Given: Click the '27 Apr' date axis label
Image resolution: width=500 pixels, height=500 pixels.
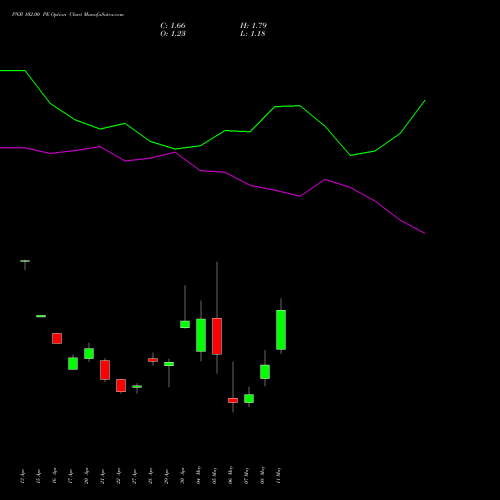Looking at the screenshot, I should click(x=135, y=476).
